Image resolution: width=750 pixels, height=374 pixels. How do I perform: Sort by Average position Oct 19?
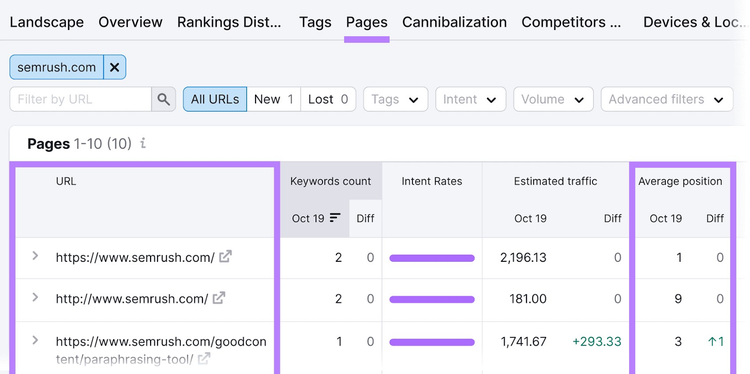(x=665, y=219)
